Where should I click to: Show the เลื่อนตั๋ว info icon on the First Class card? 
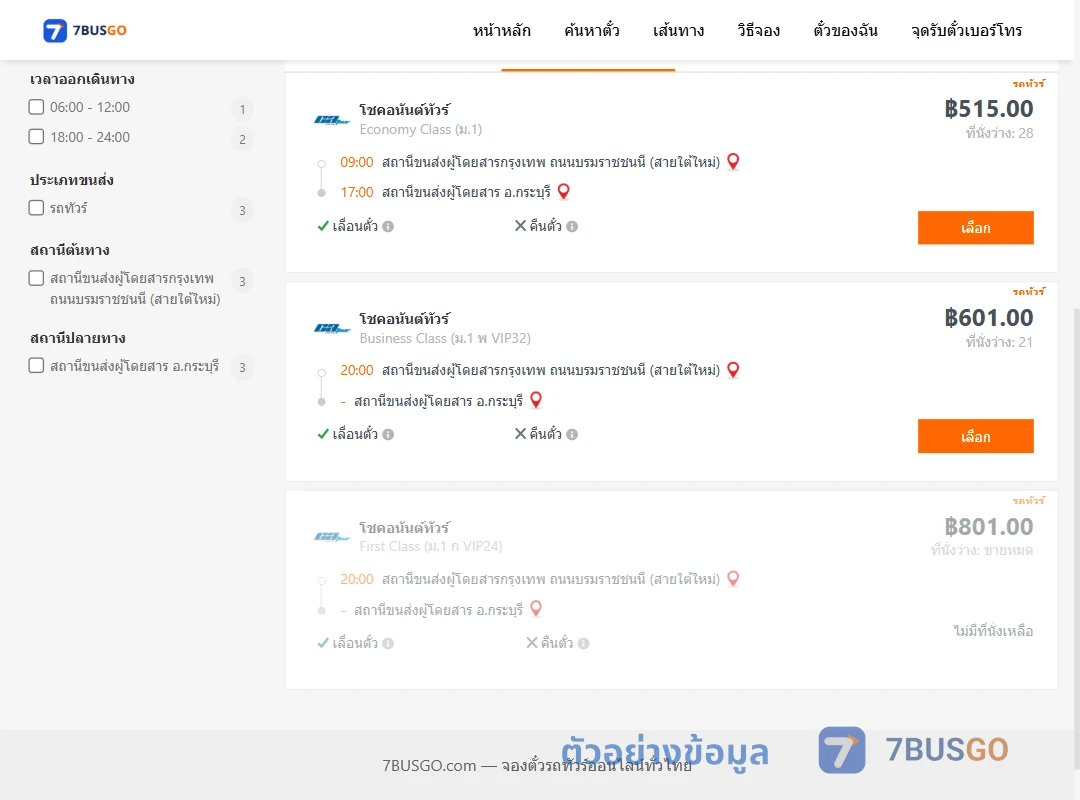pos(388,643)
